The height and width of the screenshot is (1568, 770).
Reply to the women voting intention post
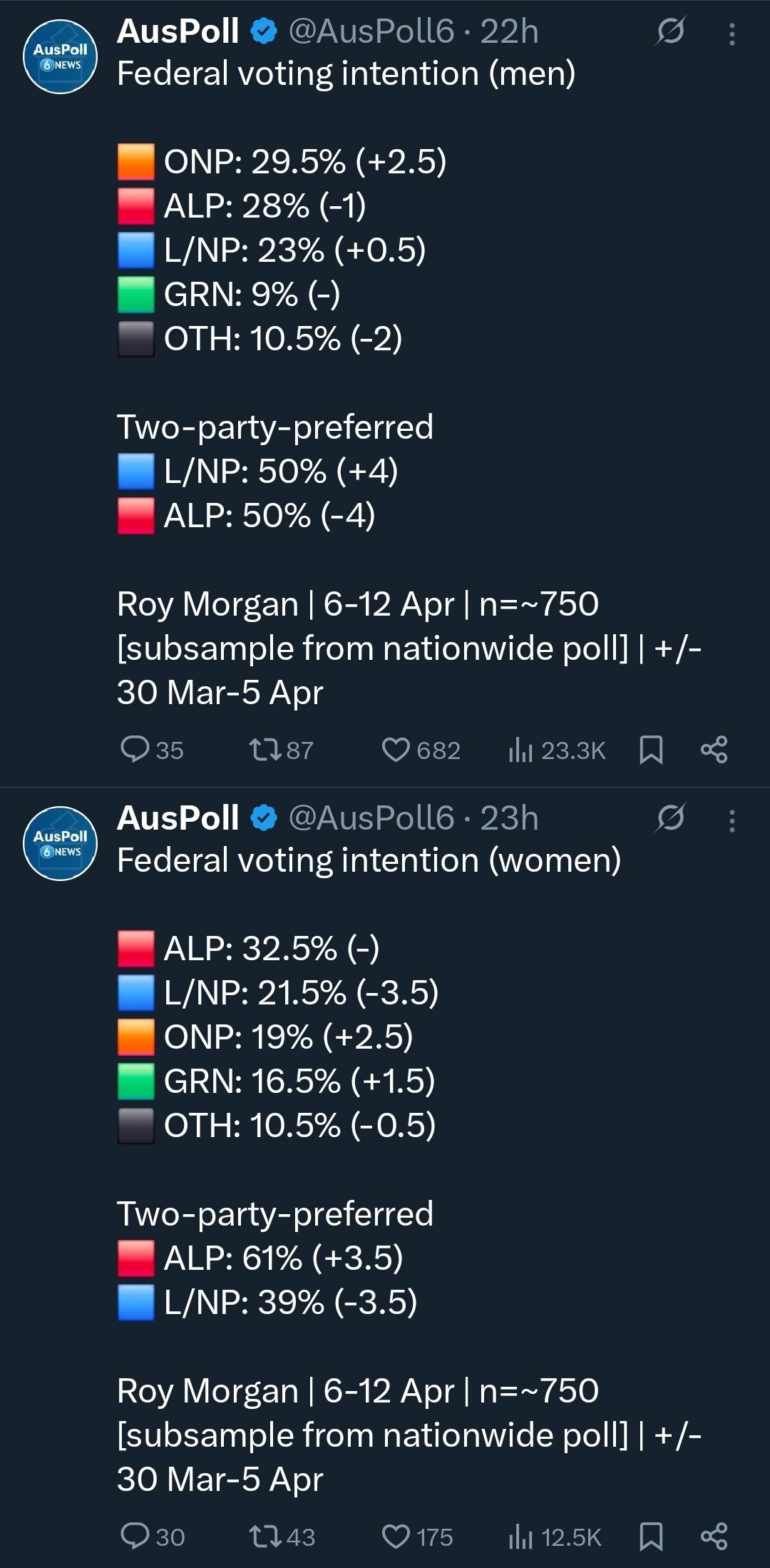pos(135,1536)
